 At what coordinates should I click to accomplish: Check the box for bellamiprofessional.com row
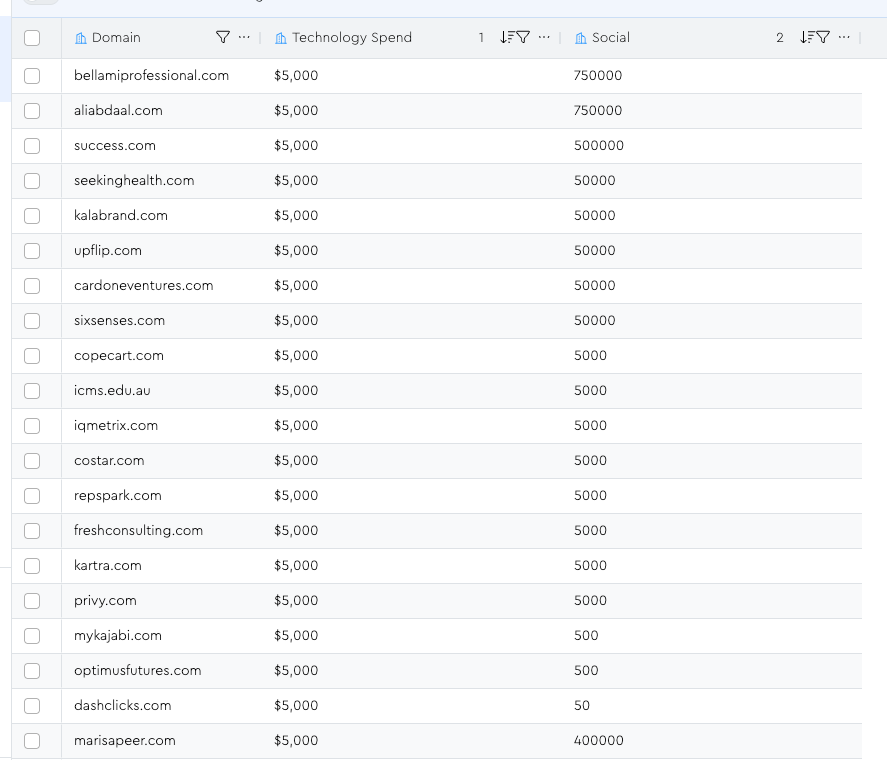32,76
